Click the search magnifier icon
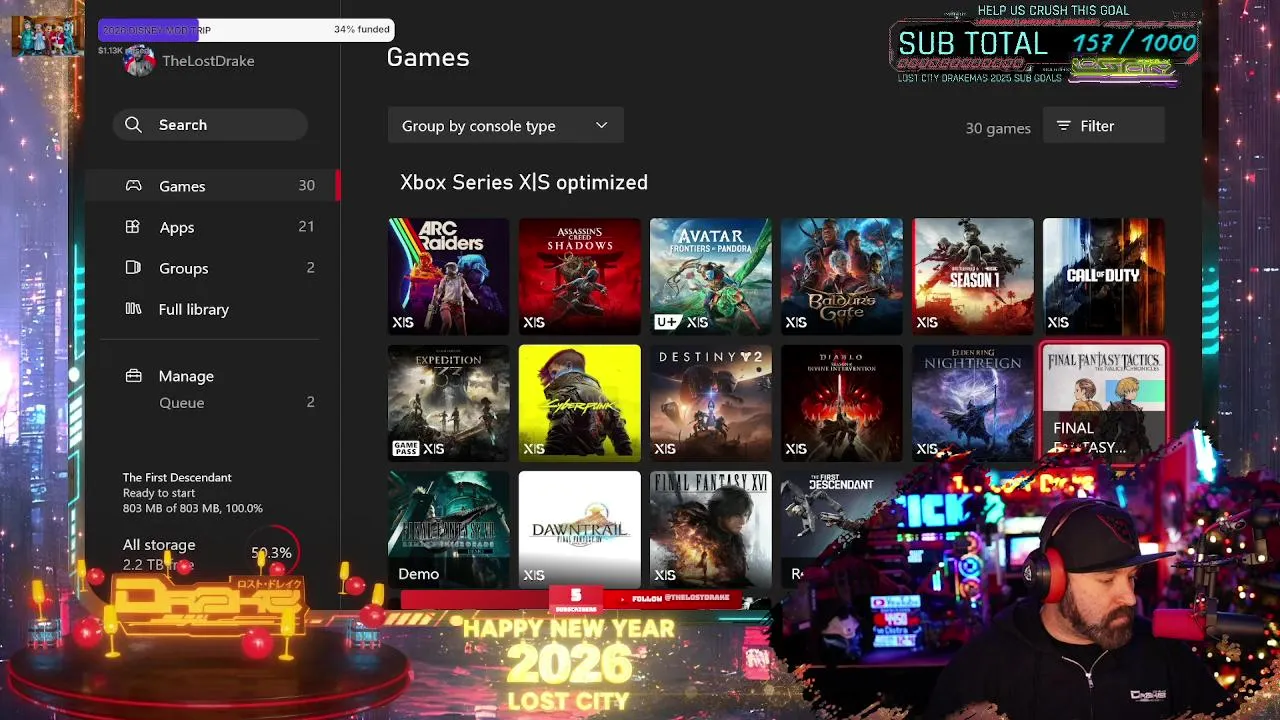 pos(134,125)
